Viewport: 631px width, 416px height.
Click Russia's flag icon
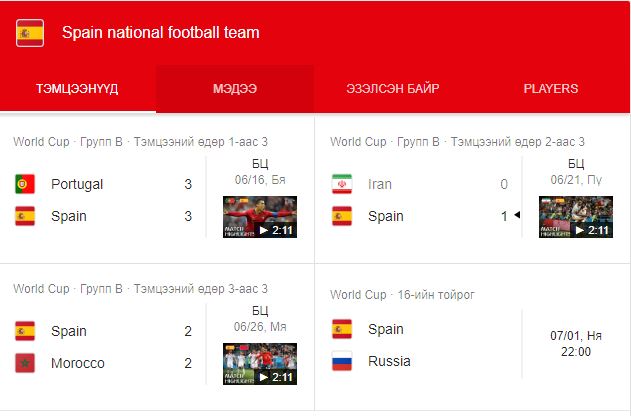(342, 361)
